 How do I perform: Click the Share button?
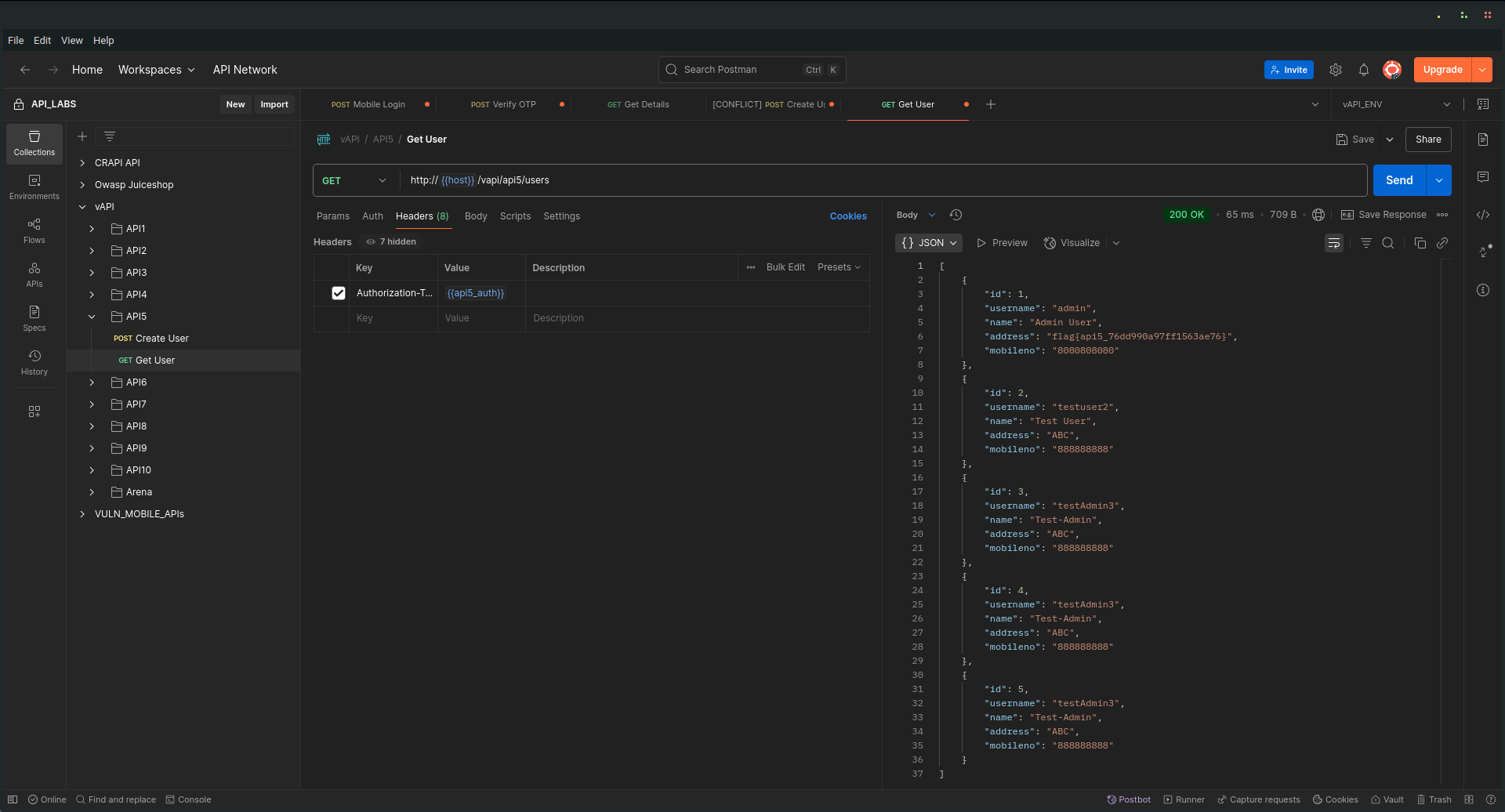(1428, 140)
